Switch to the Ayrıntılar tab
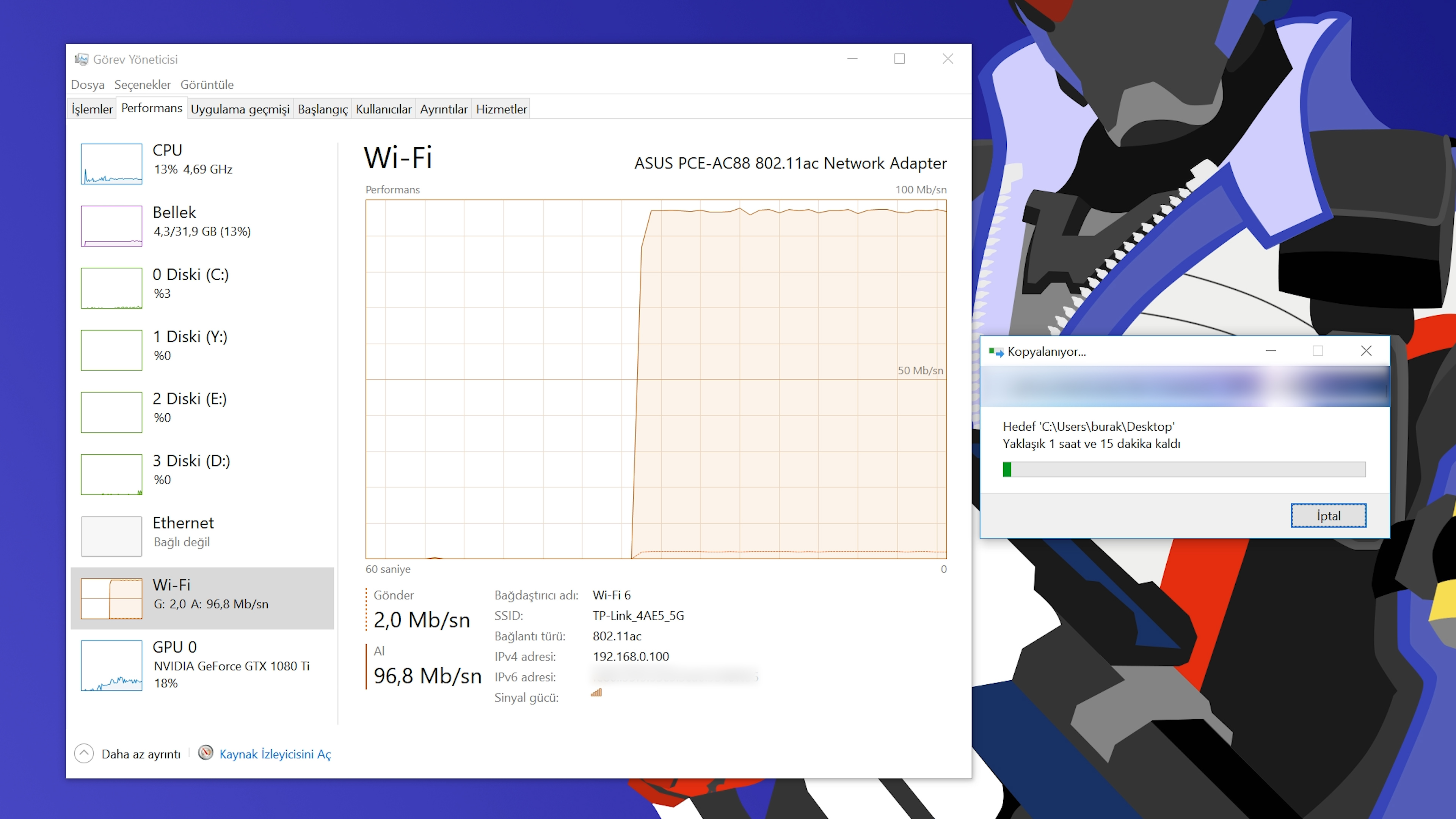Screen dimensions: 1456x819 pyautogui.click(x=444, y=109)
